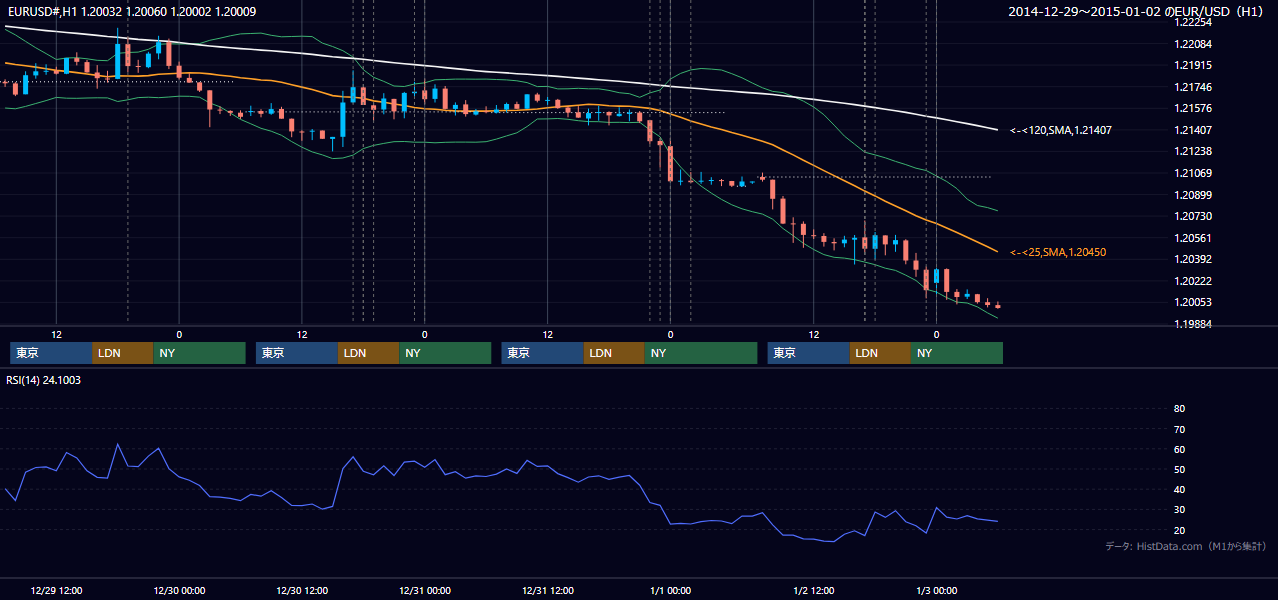Click the LDN session block for December 30
Viewport: 1278px width, 600px height.
(x=369, y=353)
